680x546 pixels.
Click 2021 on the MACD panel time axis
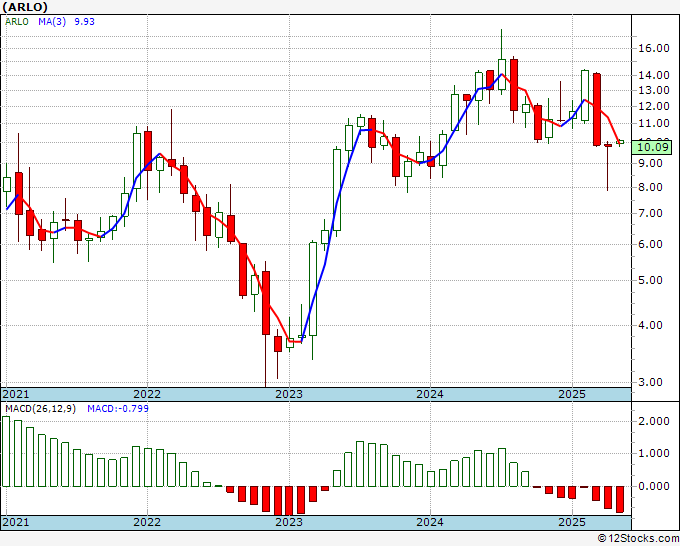click(16, 522)
